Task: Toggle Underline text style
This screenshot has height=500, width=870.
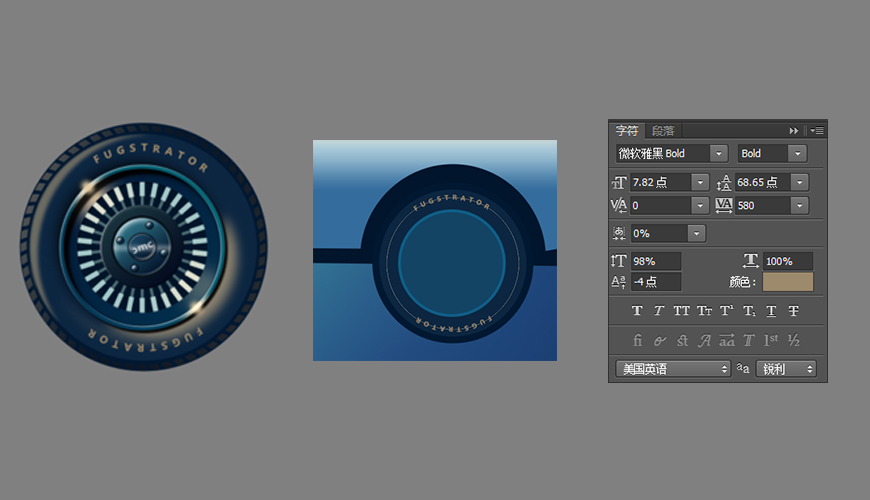Action: 771,311
